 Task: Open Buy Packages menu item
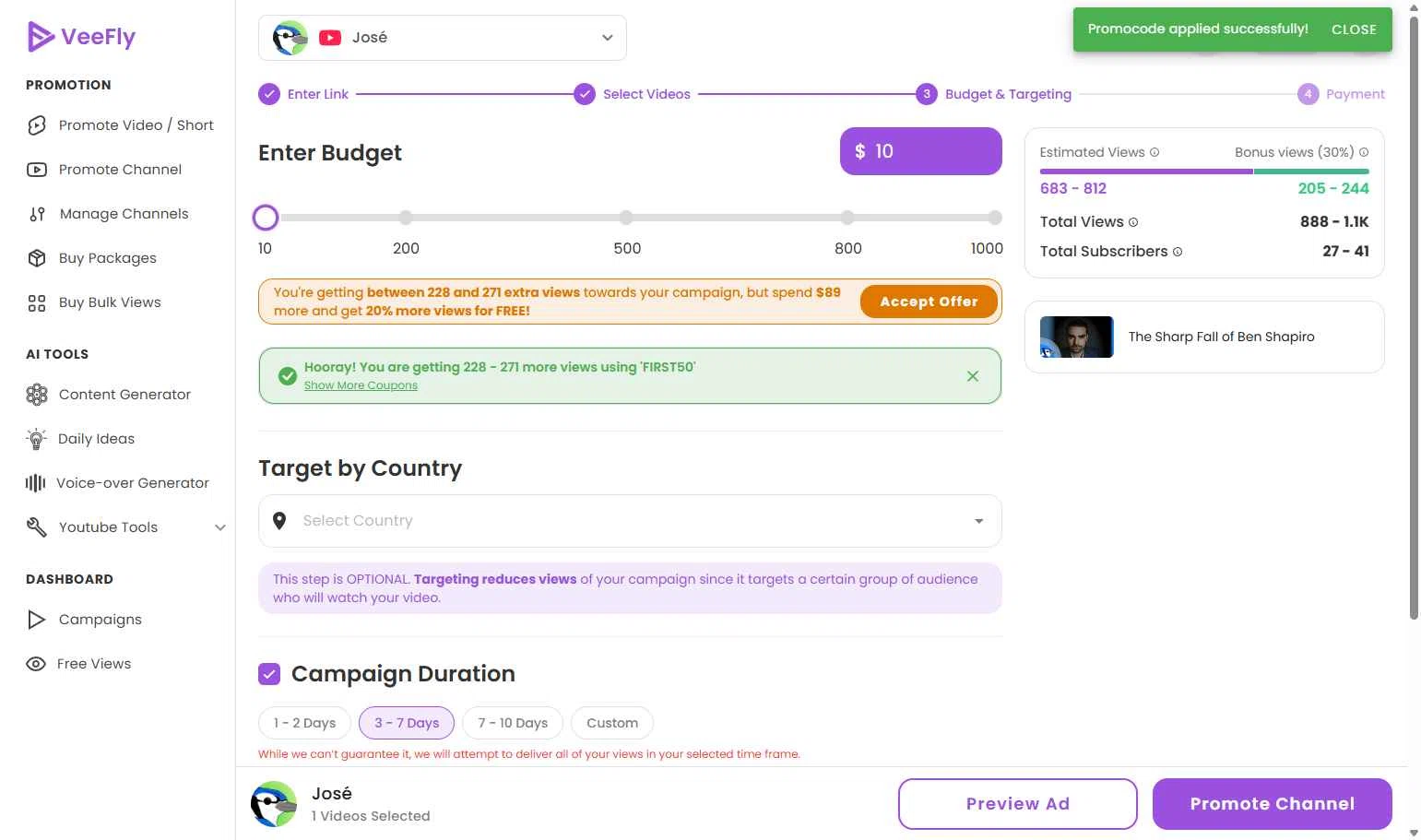[108, 258]
